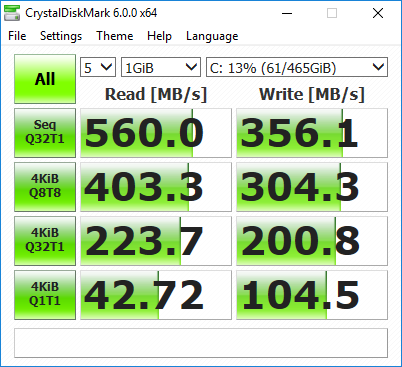Screen dimensions: 402x367
Task: Start the Seq Q32T1 test
Action: point(45,133)
